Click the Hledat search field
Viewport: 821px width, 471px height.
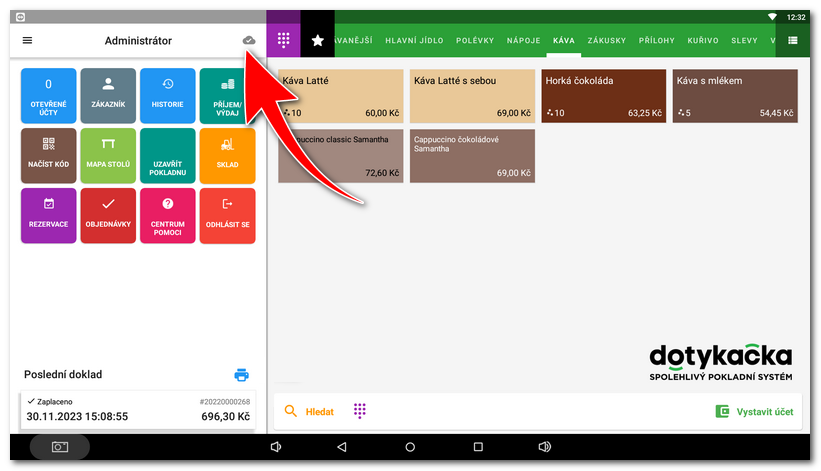click(310, 411)
